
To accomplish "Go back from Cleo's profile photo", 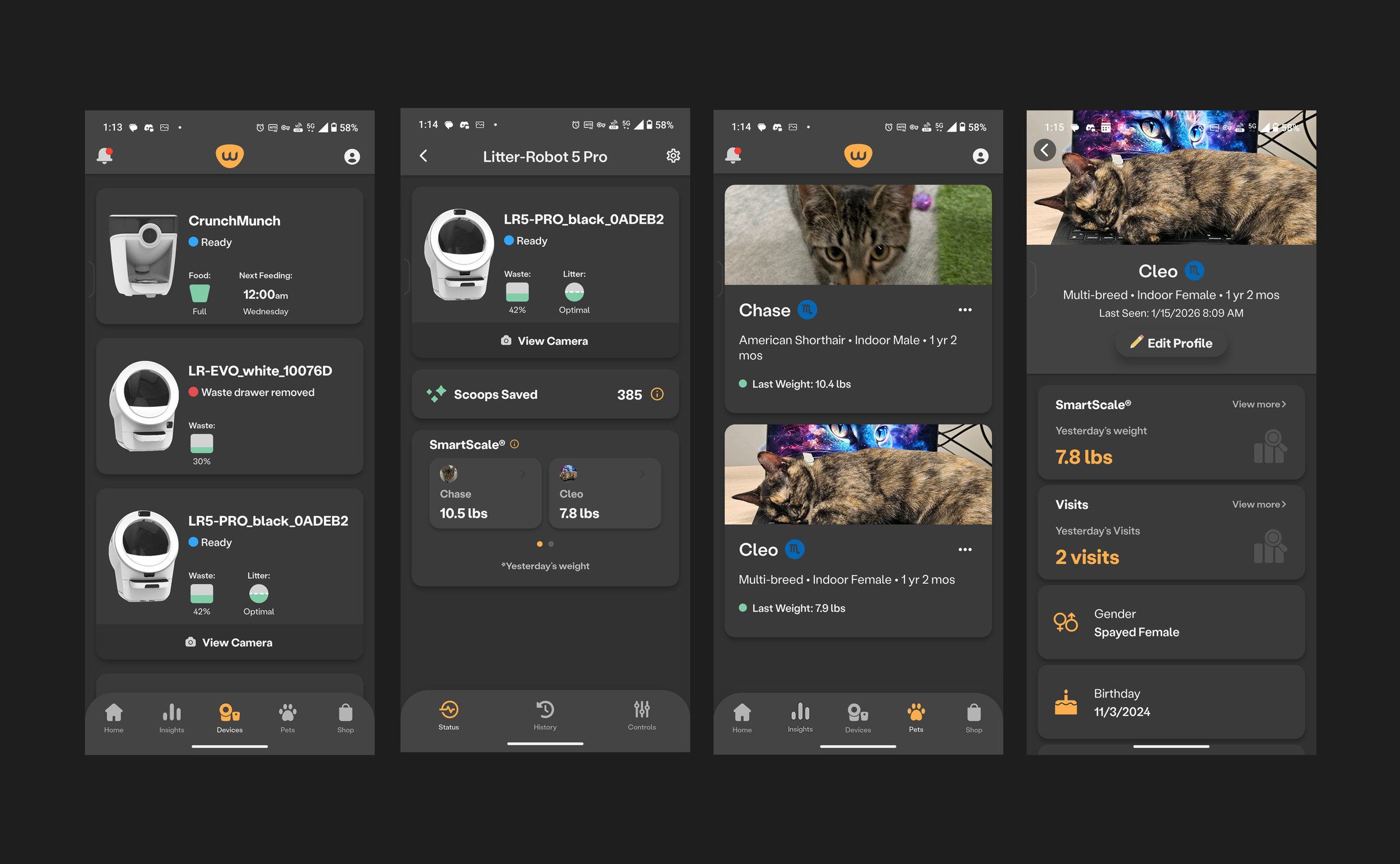I will click(x=1044, y=150).
